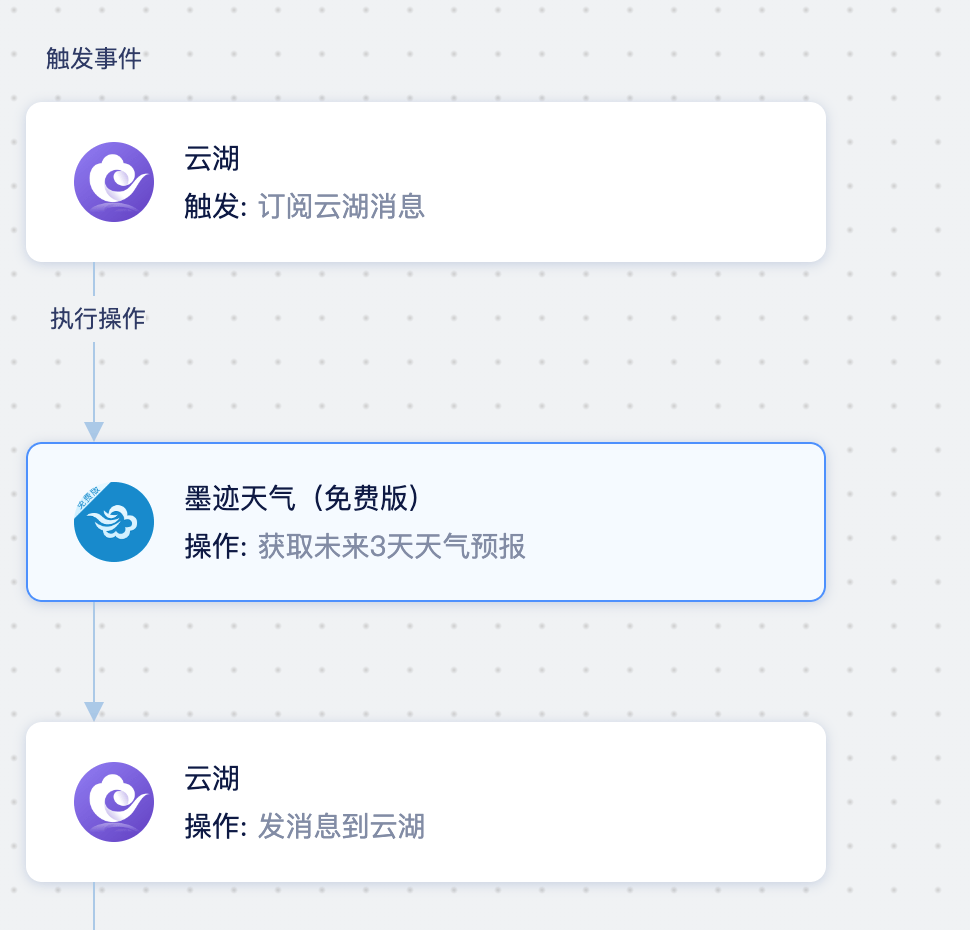Open the 发消息到云湖 operation
This screenshot has width=970, height=930.
coord(341,827)
